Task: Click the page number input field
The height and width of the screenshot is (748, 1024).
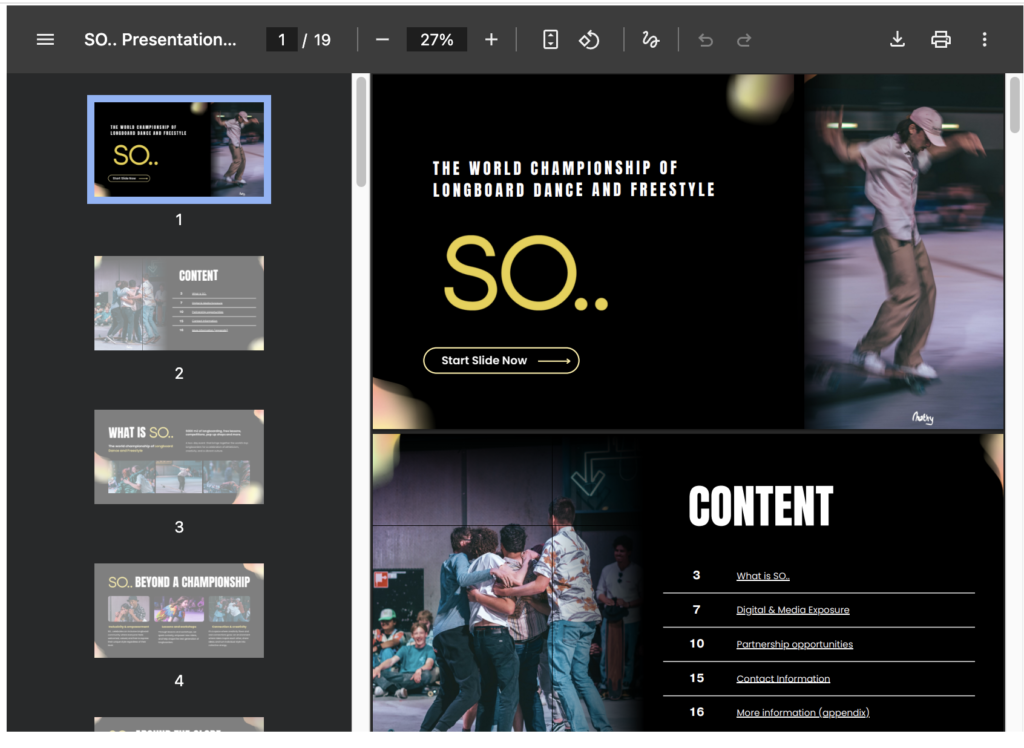Action: click(282, 40)
